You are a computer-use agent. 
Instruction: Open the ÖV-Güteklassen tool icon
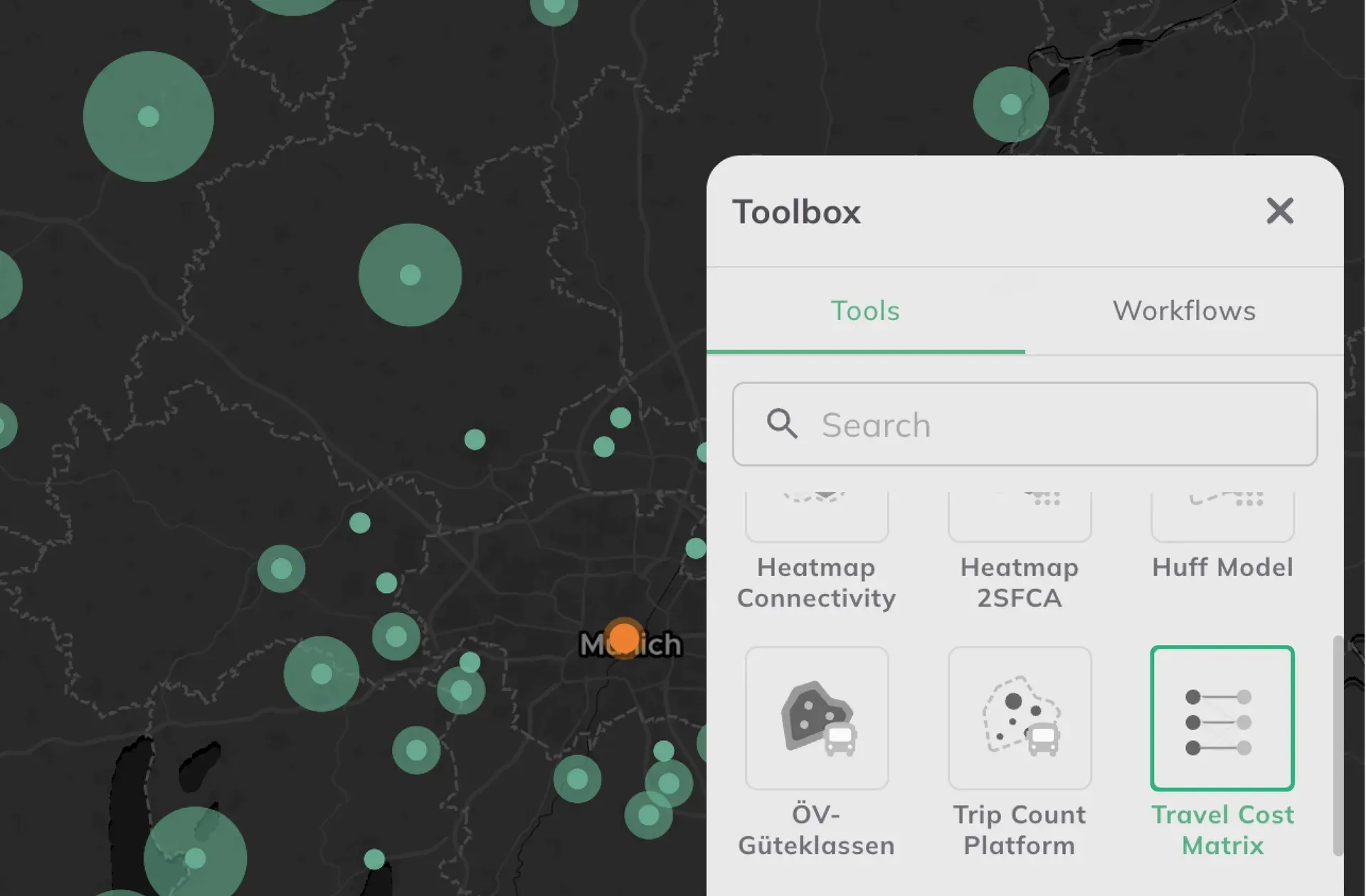click(x=817, y=718)
